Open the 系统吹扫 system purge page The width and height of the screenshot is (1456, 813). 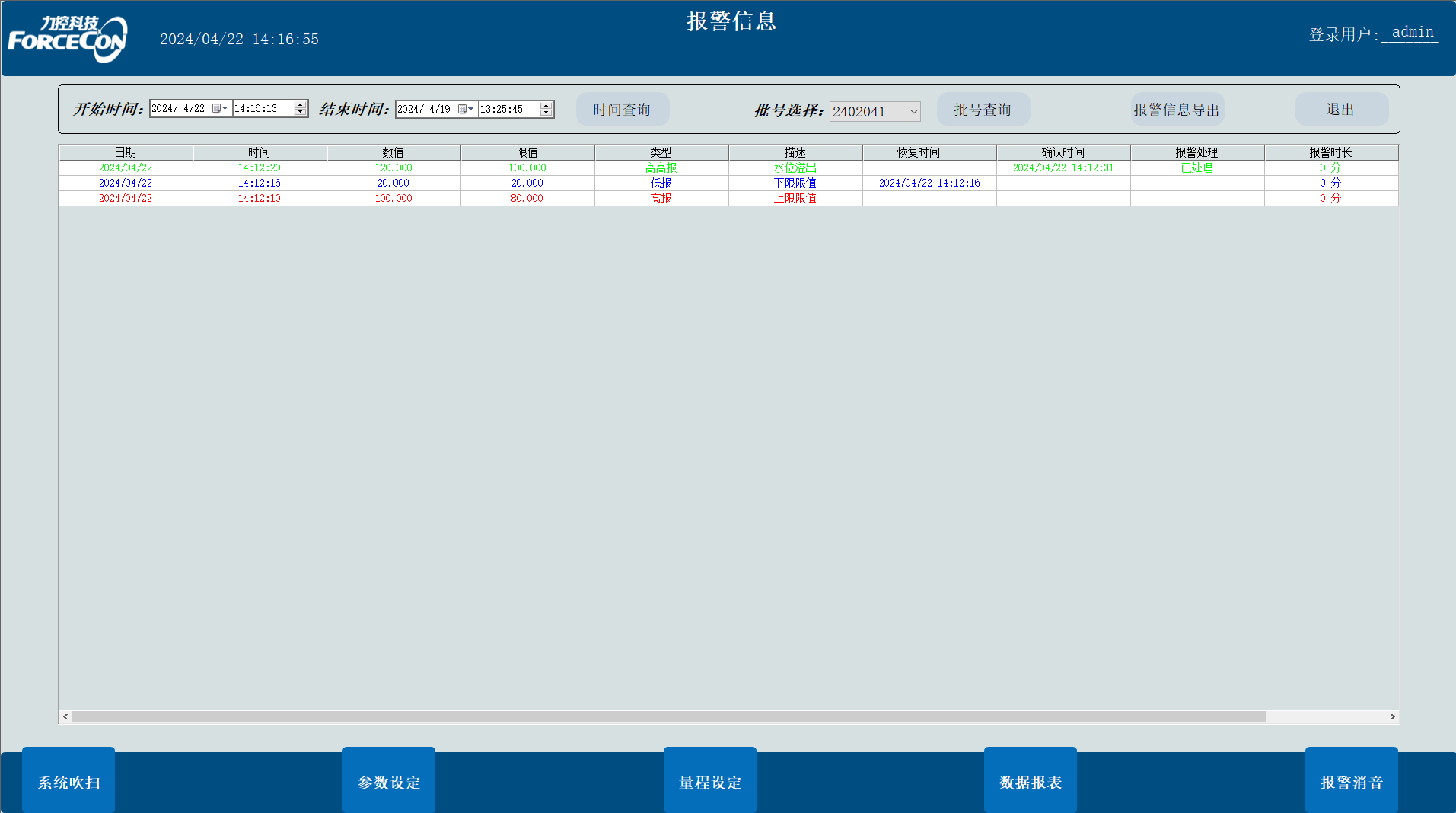tap(68, 782)
